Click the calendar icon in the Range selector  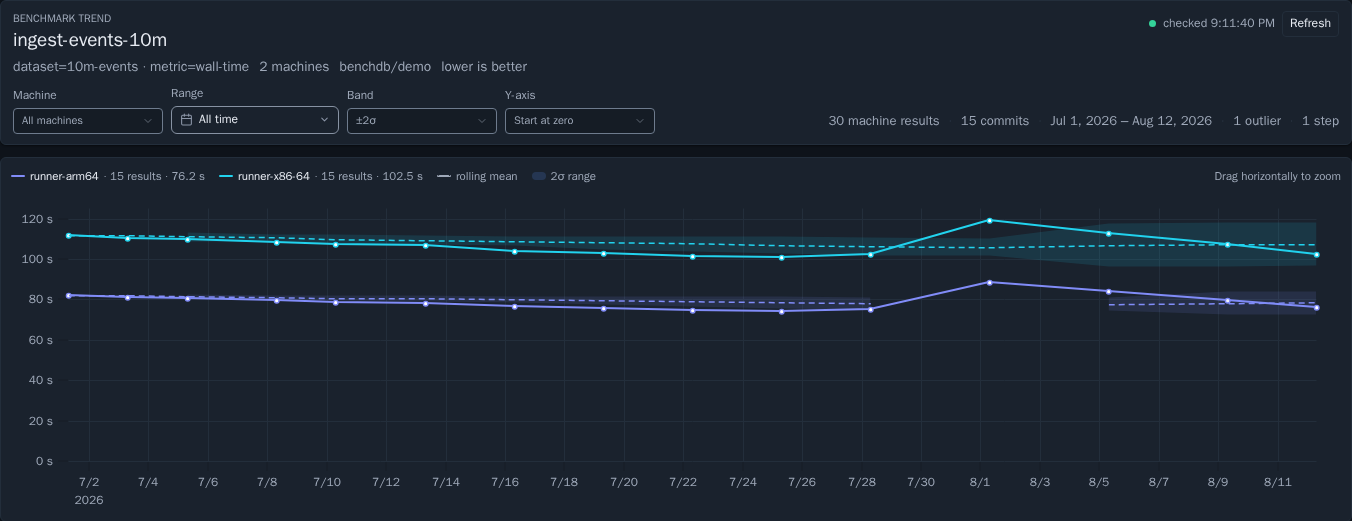point(187,119)
